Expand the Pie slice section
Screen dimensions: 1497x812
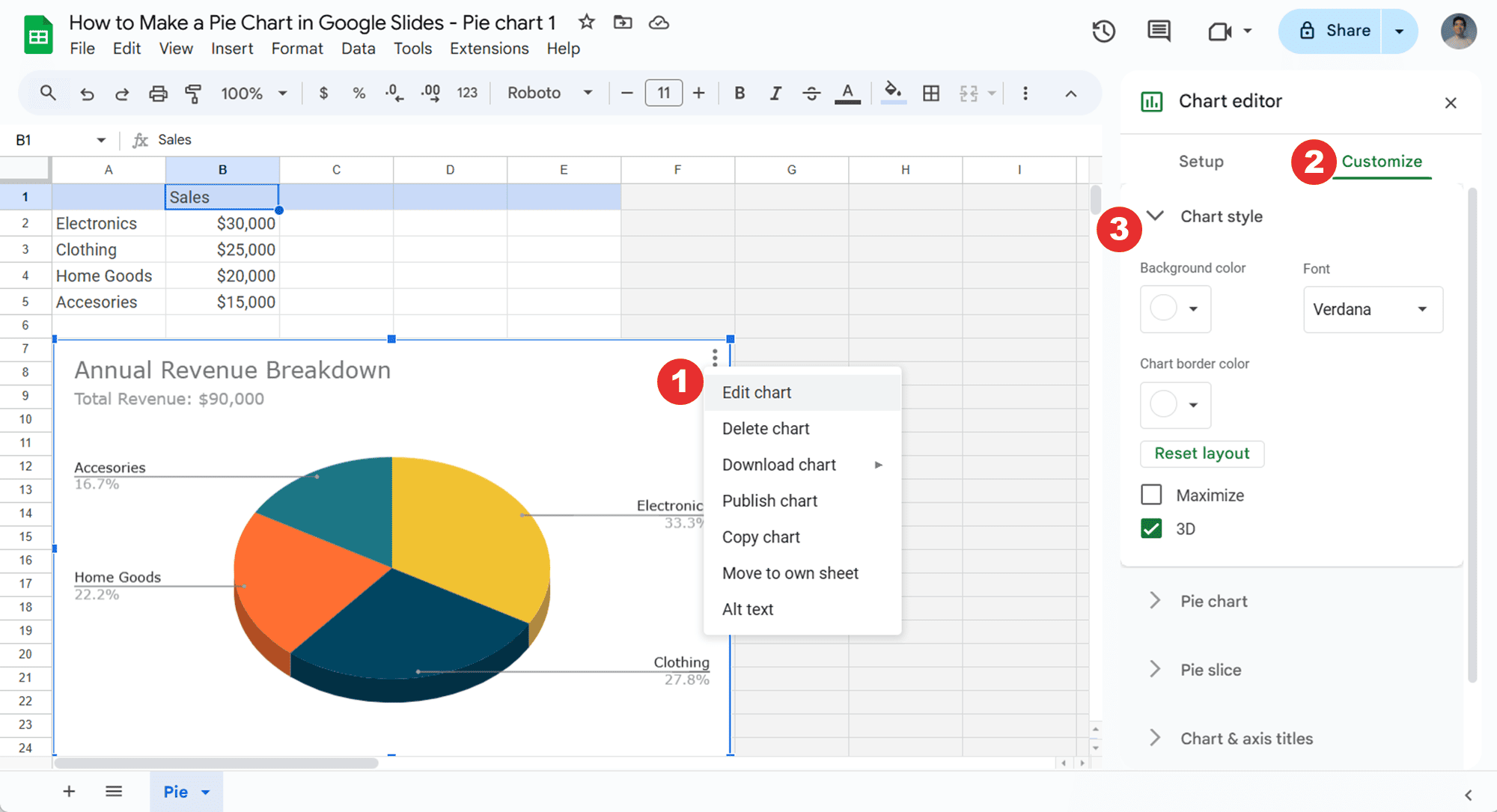[x=1210, y=670]
